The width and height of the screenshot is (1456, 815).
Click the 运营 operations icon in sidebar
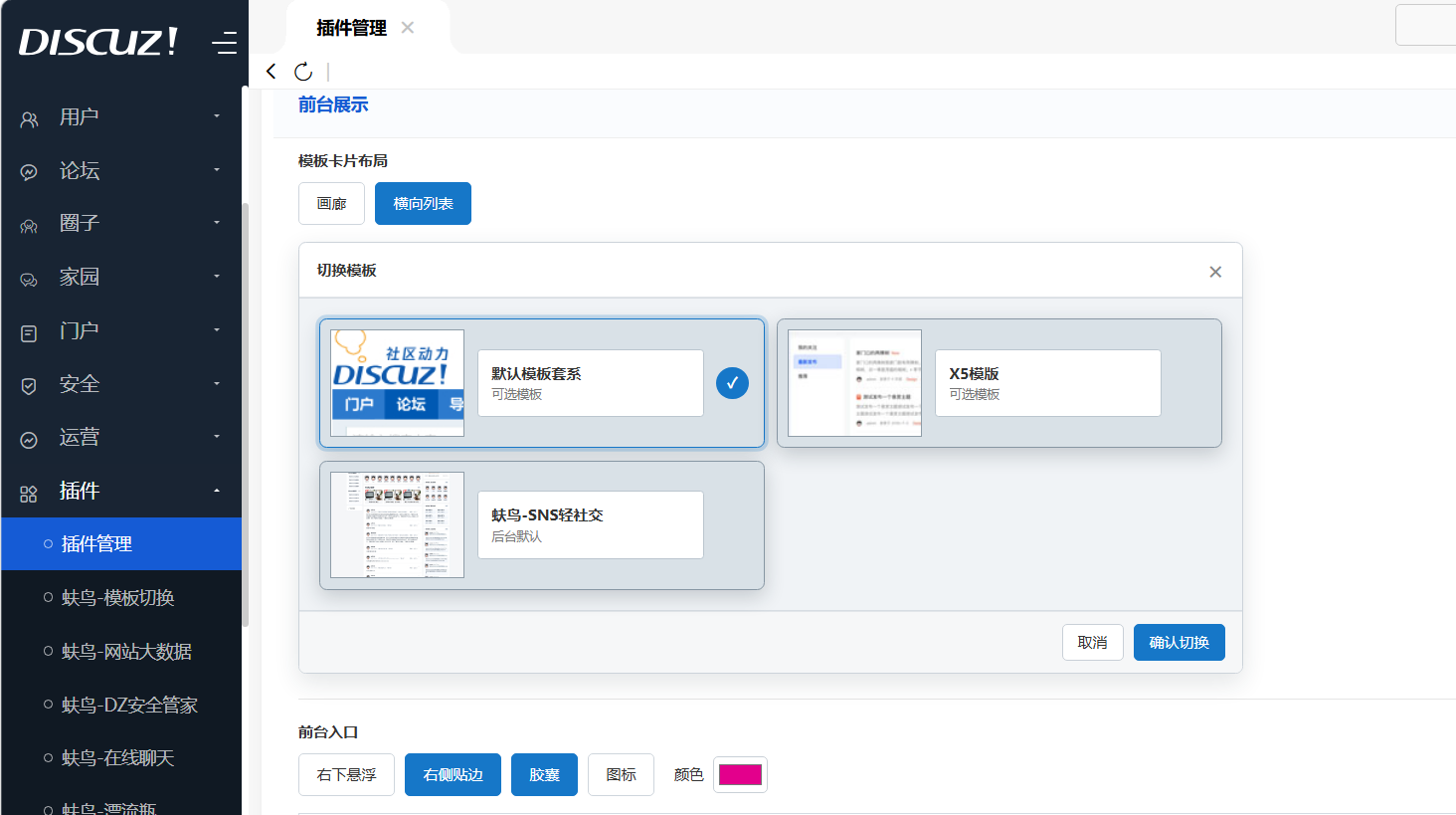29,440
